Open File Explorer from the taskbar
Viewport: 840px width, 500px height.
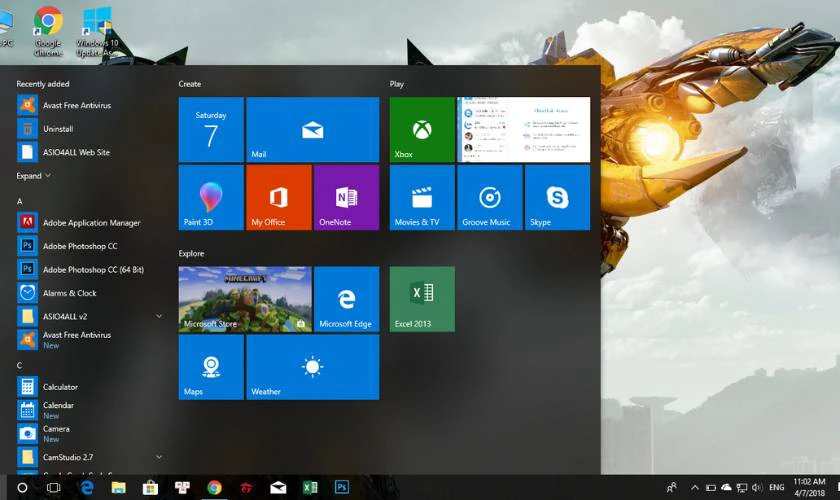118,488
